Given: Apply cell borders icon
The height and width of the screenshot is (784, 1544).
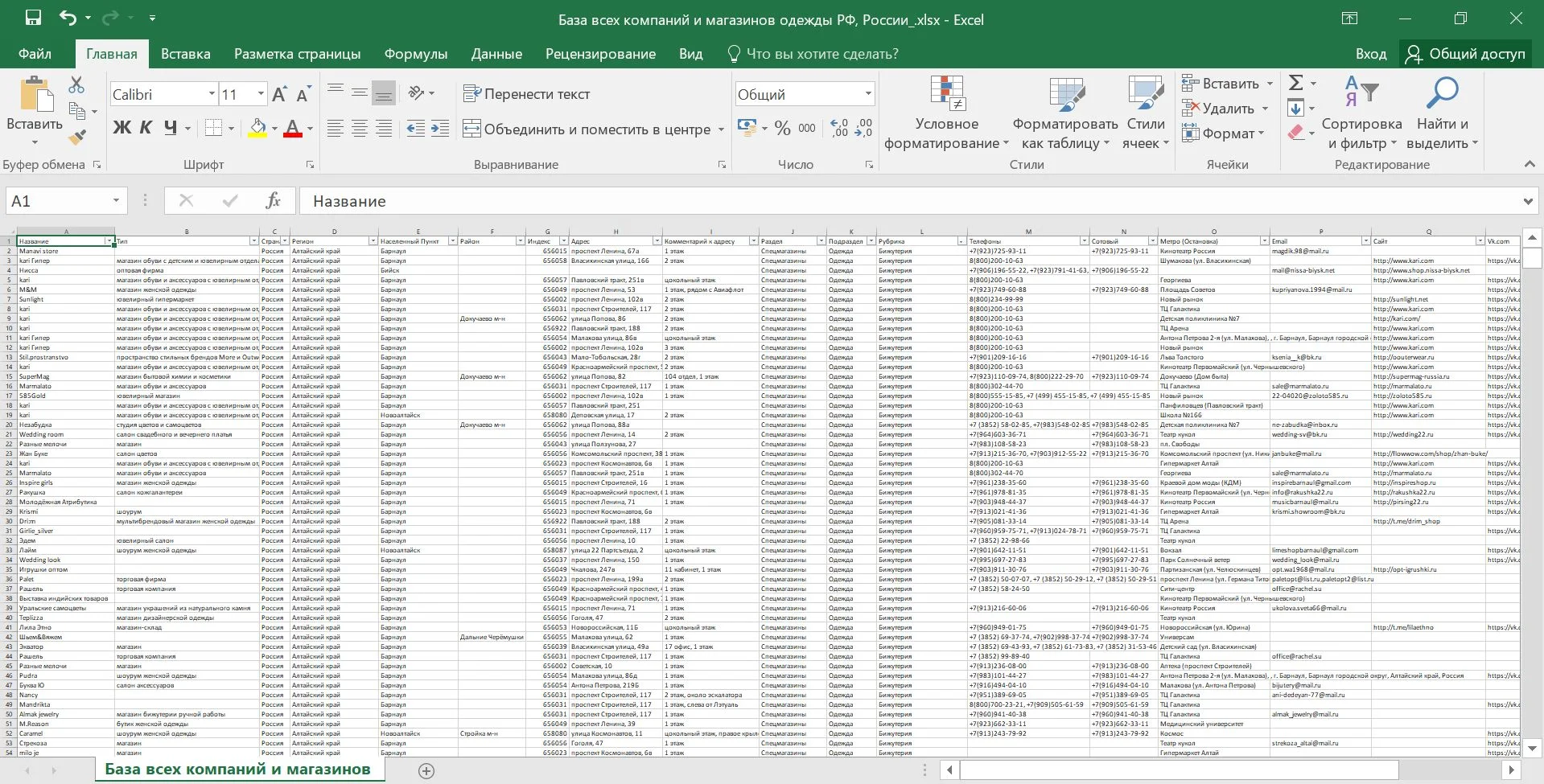Looking at the screenshot, I should tap(213, 128).
